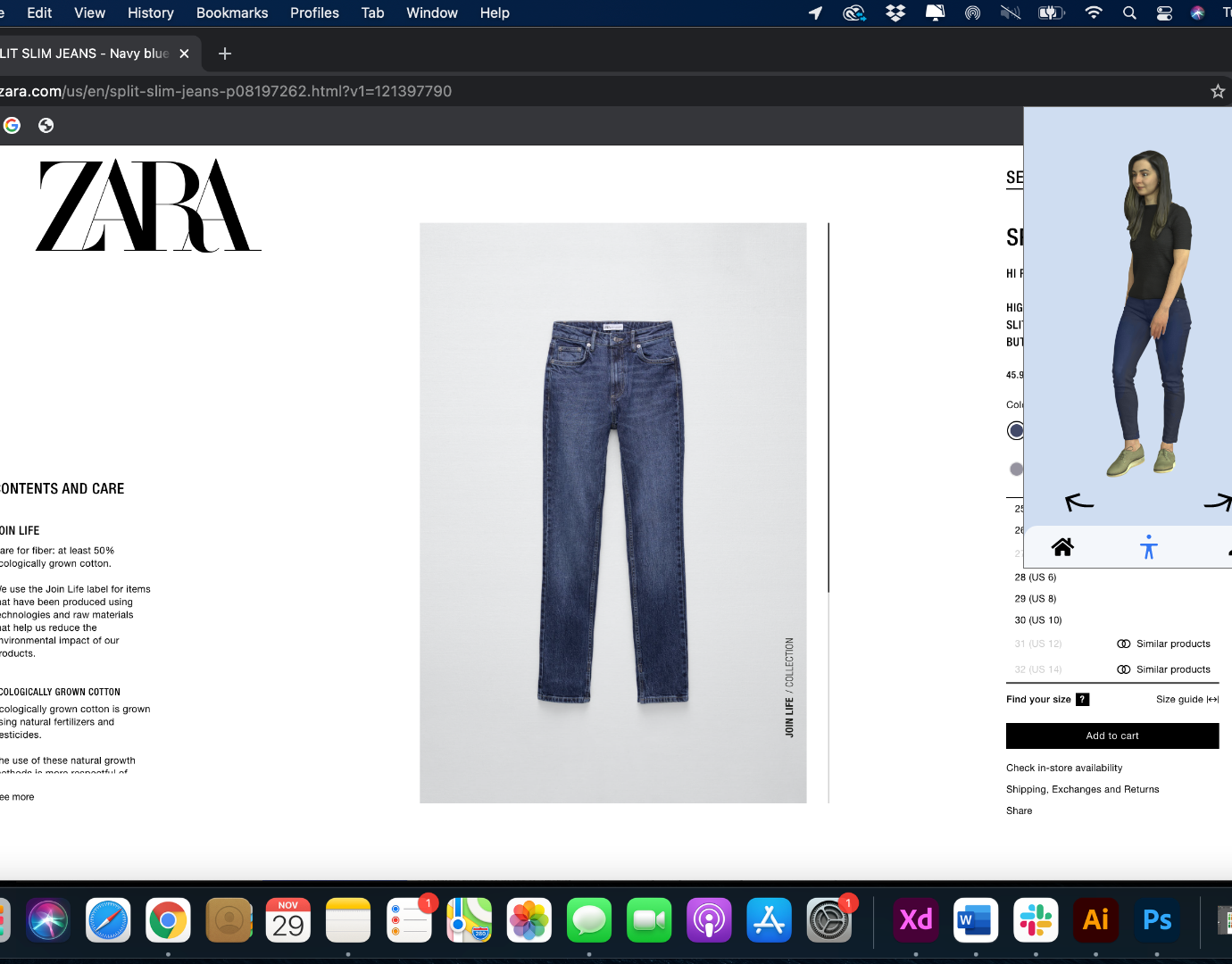Open Reminders app with badge
This screenshot has height=964, width=1232.
tap(409, 920)
